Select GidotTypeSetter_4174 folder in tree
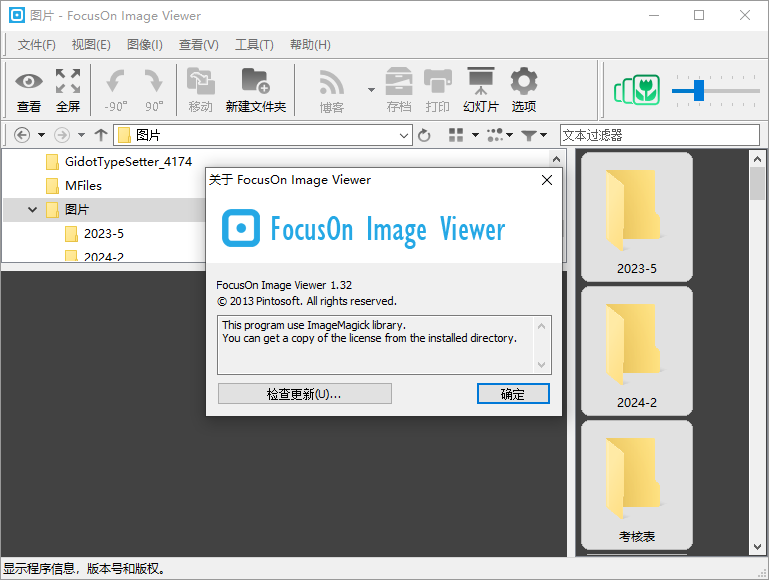This screenshot has height=580, width=769. click(x=128, y=162)
